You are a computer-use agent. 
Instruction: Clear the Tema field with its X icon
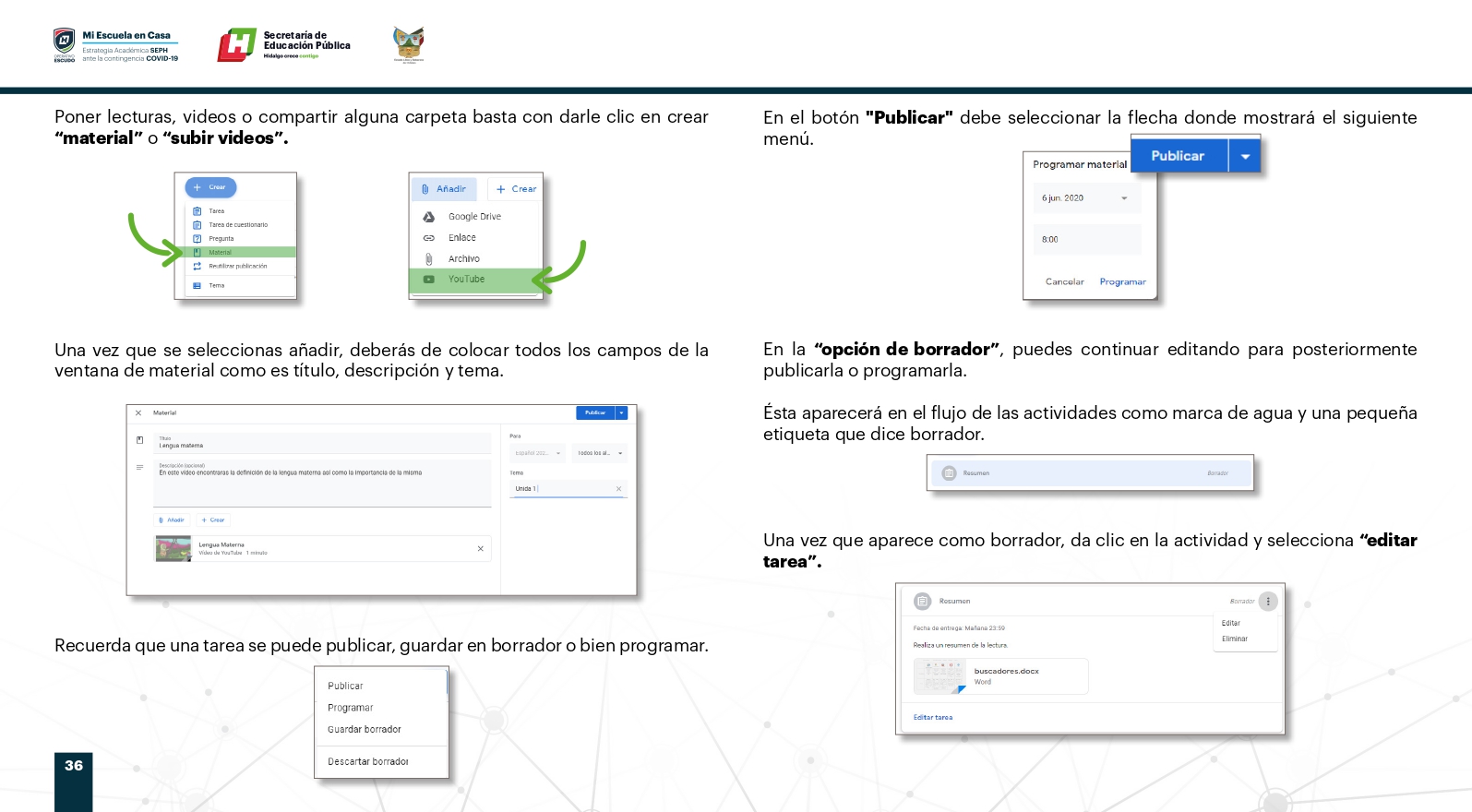(618, 489)
